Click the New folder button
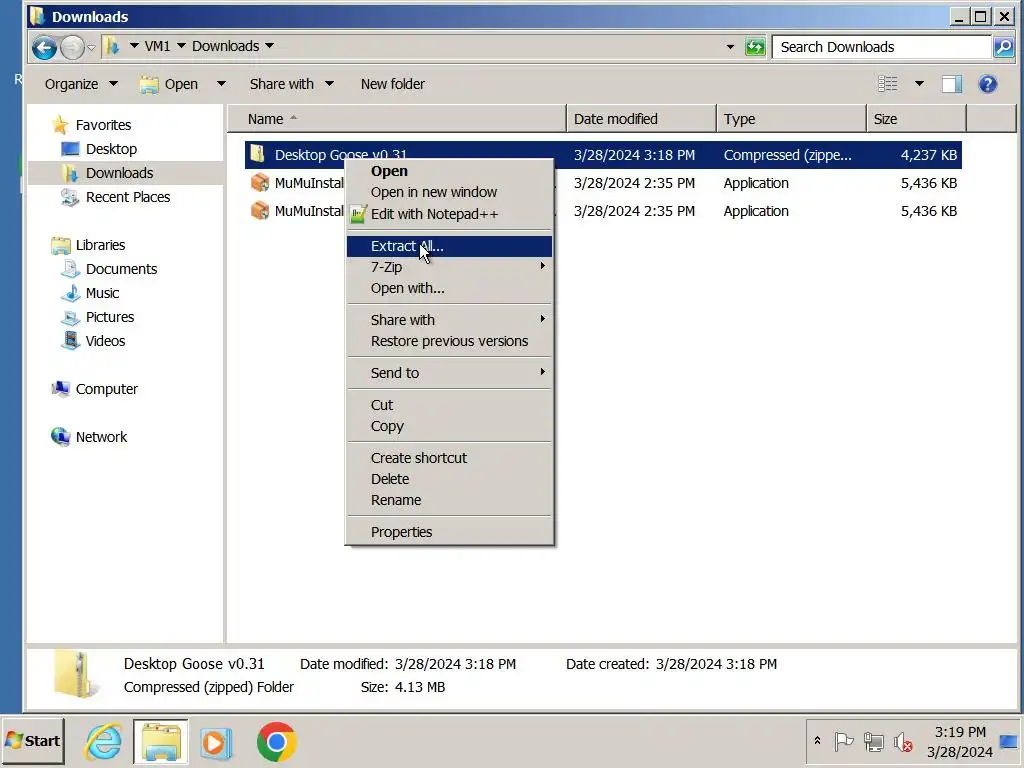The image size is (1024, 768). coord(392,84)
